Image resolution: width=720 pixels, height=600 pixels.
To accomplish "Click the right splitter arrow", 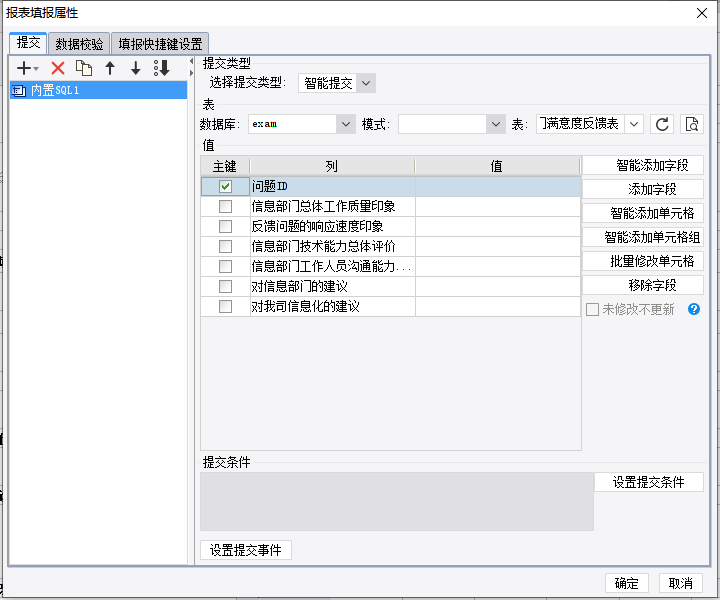I will [x=191, y=73].
